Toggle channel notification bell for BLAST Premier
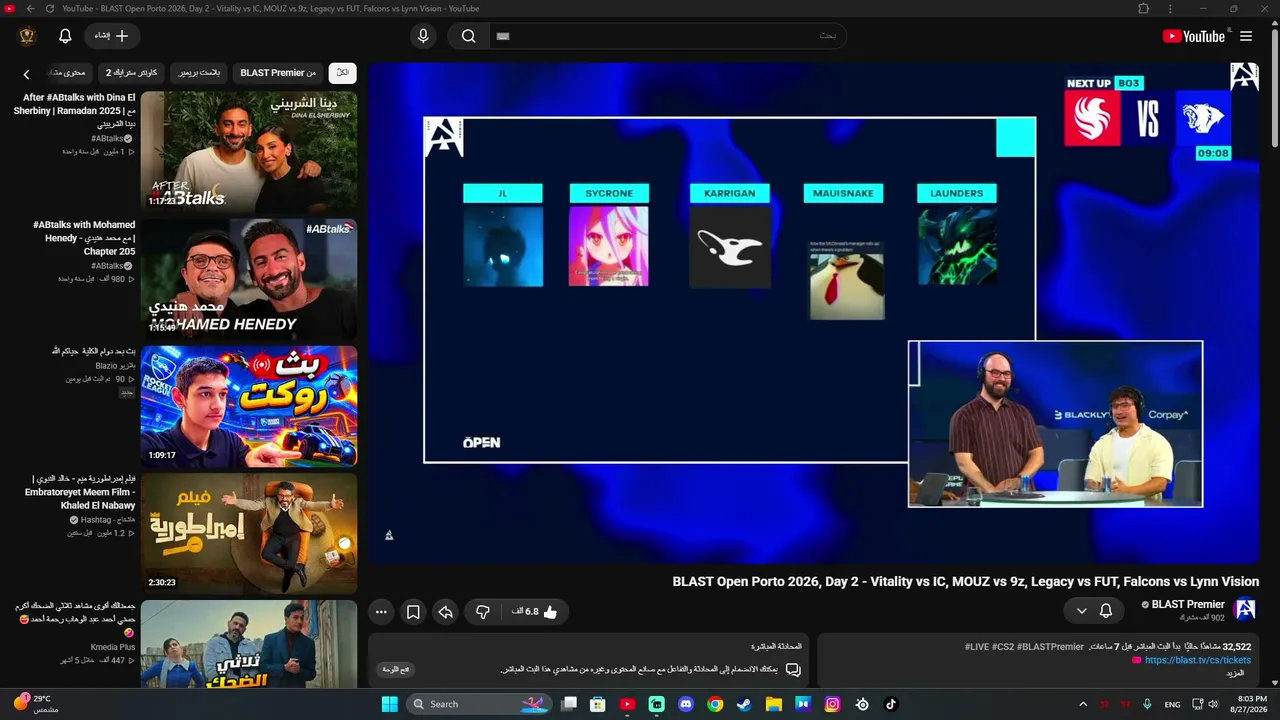This screenshot has width=1280, height=720. [x=1106, y=610]
